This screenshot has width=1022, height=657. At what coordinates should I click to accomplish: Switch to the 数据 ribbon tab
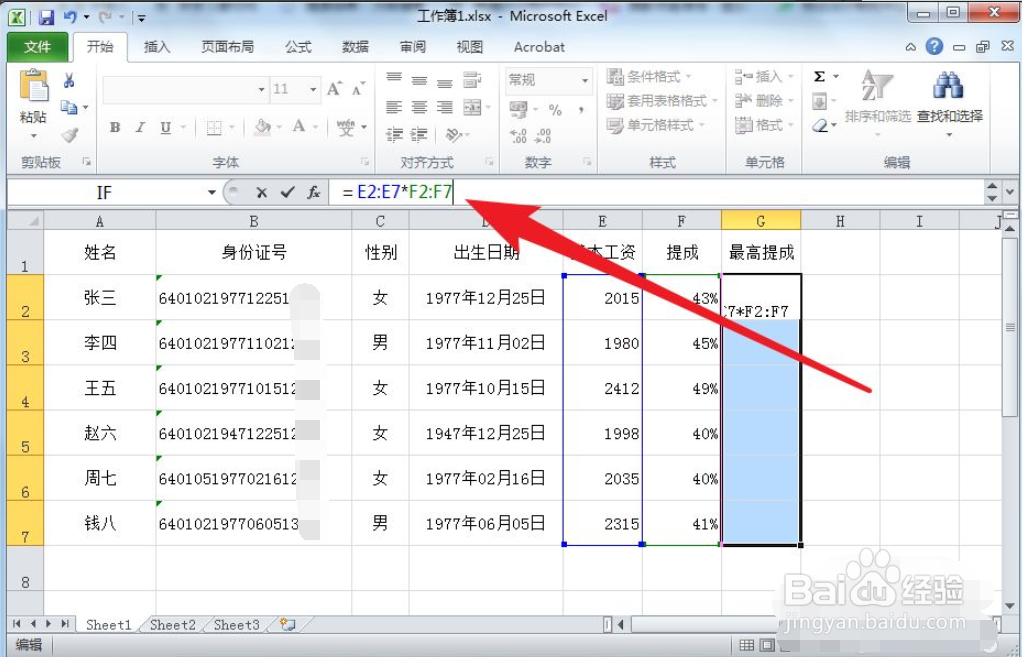coord(355,46)
